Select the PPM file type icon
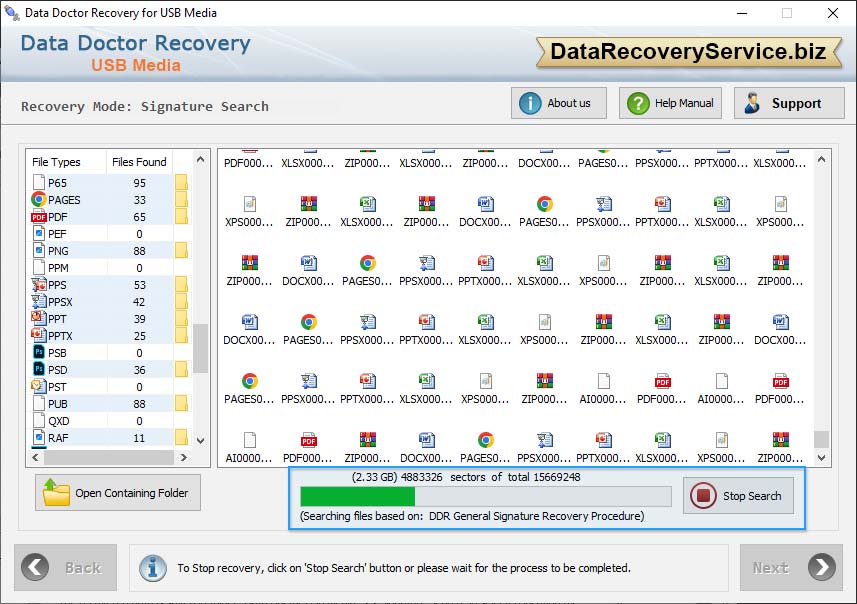The width and height of the screenshot is (857, 604). tap(39, 267)
